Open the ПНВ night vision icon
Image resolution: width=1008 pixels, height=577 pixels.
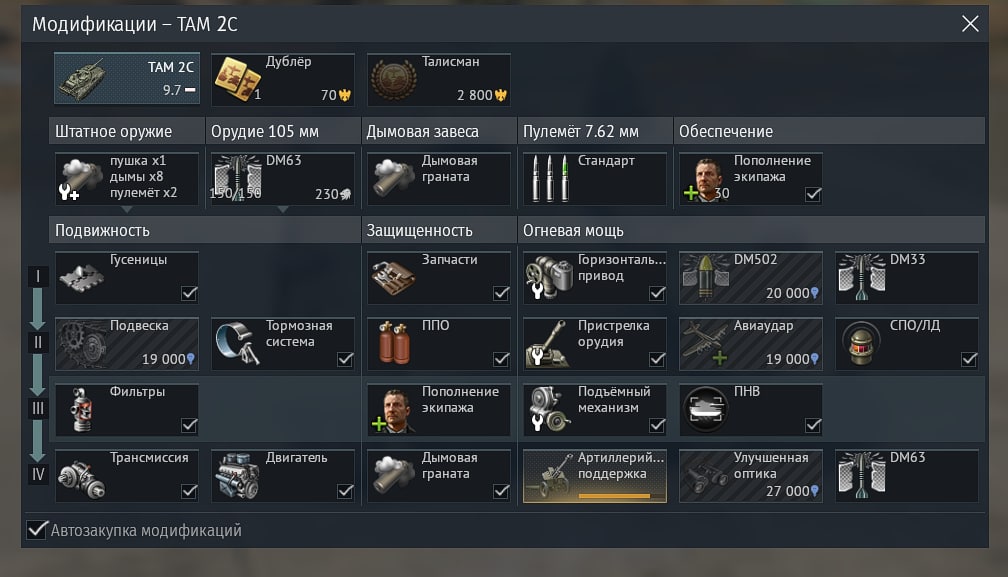[705, 409]
